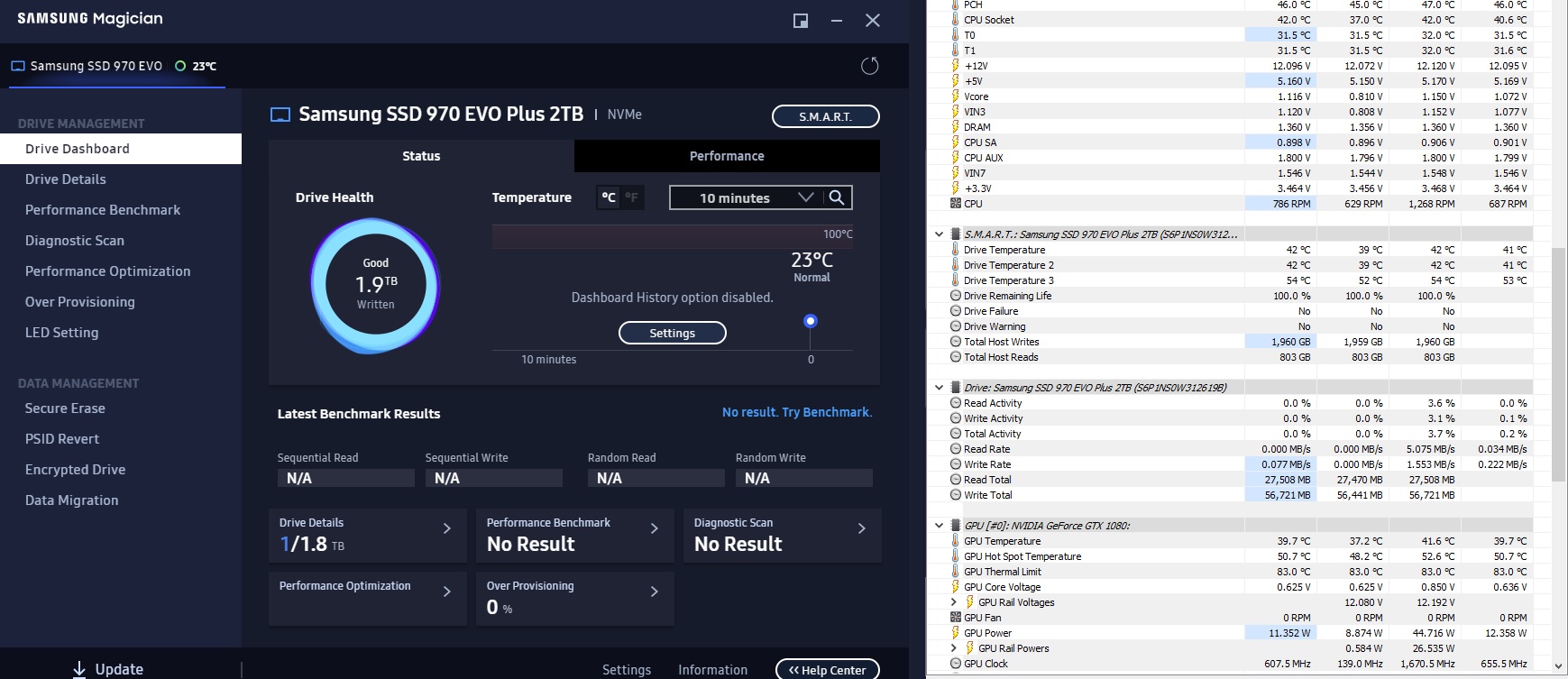Expand the GPU Rail Voltages row
The image size is (1568, 679).
(x=954, y=602)
